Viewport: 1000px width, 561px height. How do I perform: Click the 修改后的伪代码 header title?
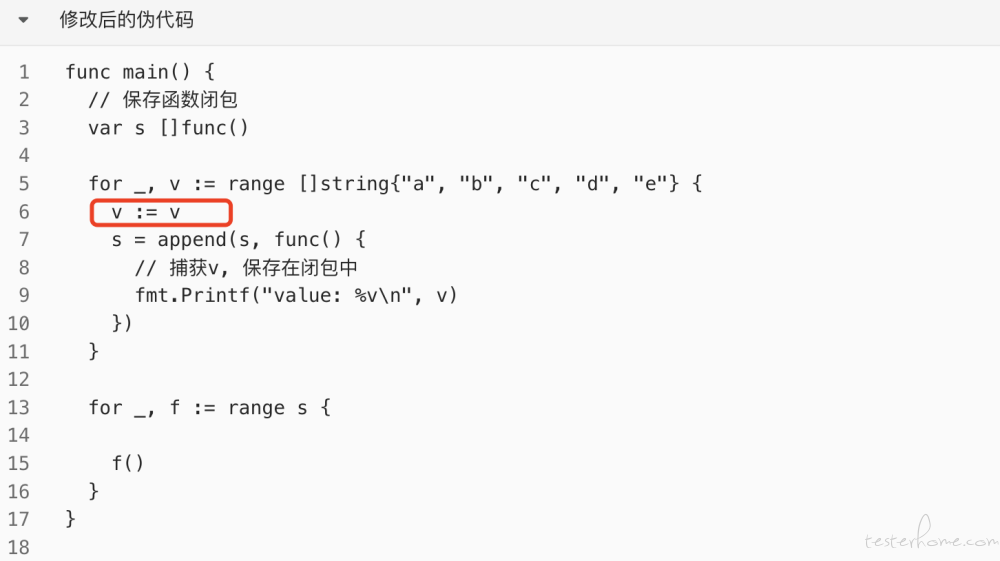coord(126,20)
